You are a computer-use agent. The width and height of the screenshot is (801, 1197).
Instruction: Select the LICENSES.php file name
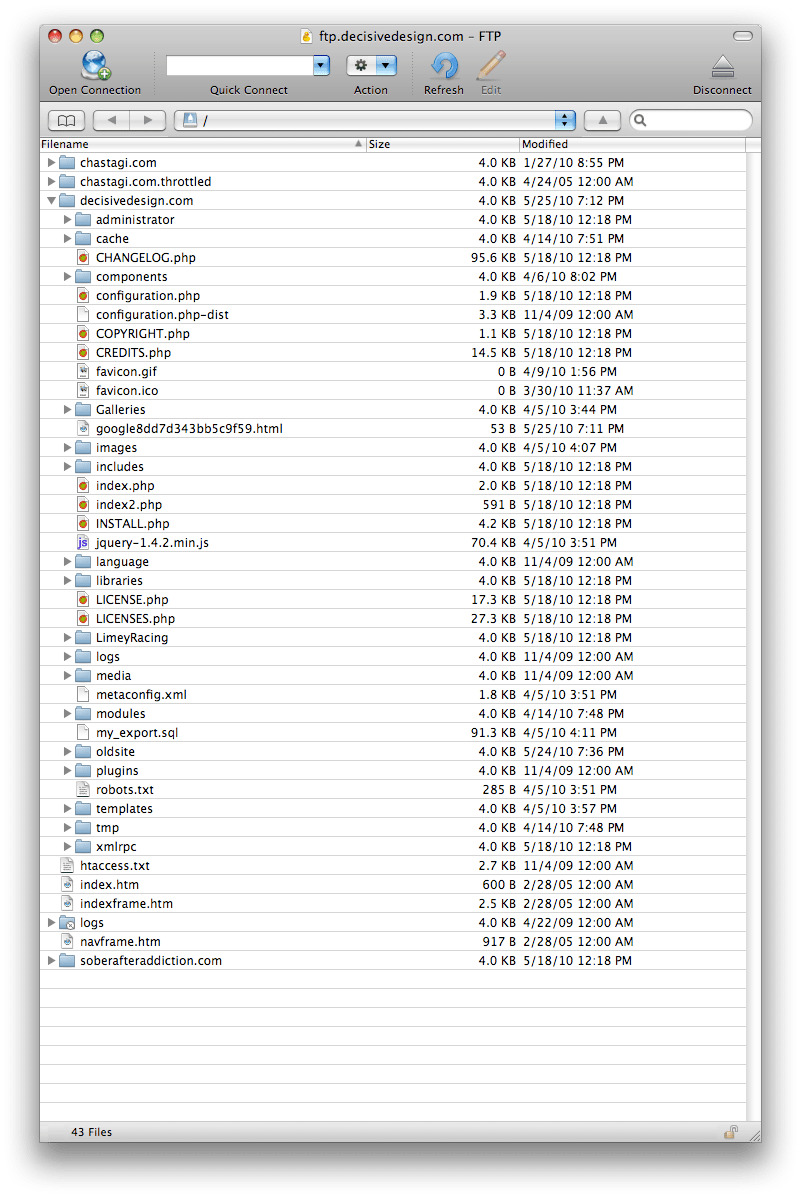tap(135, 619)
